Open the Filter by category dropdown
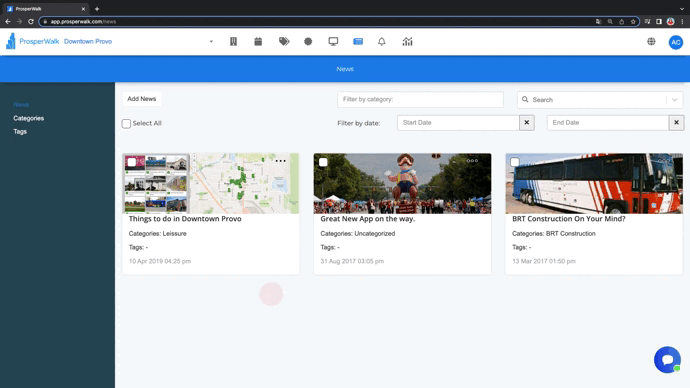Image resolution: width=690 pixels, height=388 pixels. (420, 99)
